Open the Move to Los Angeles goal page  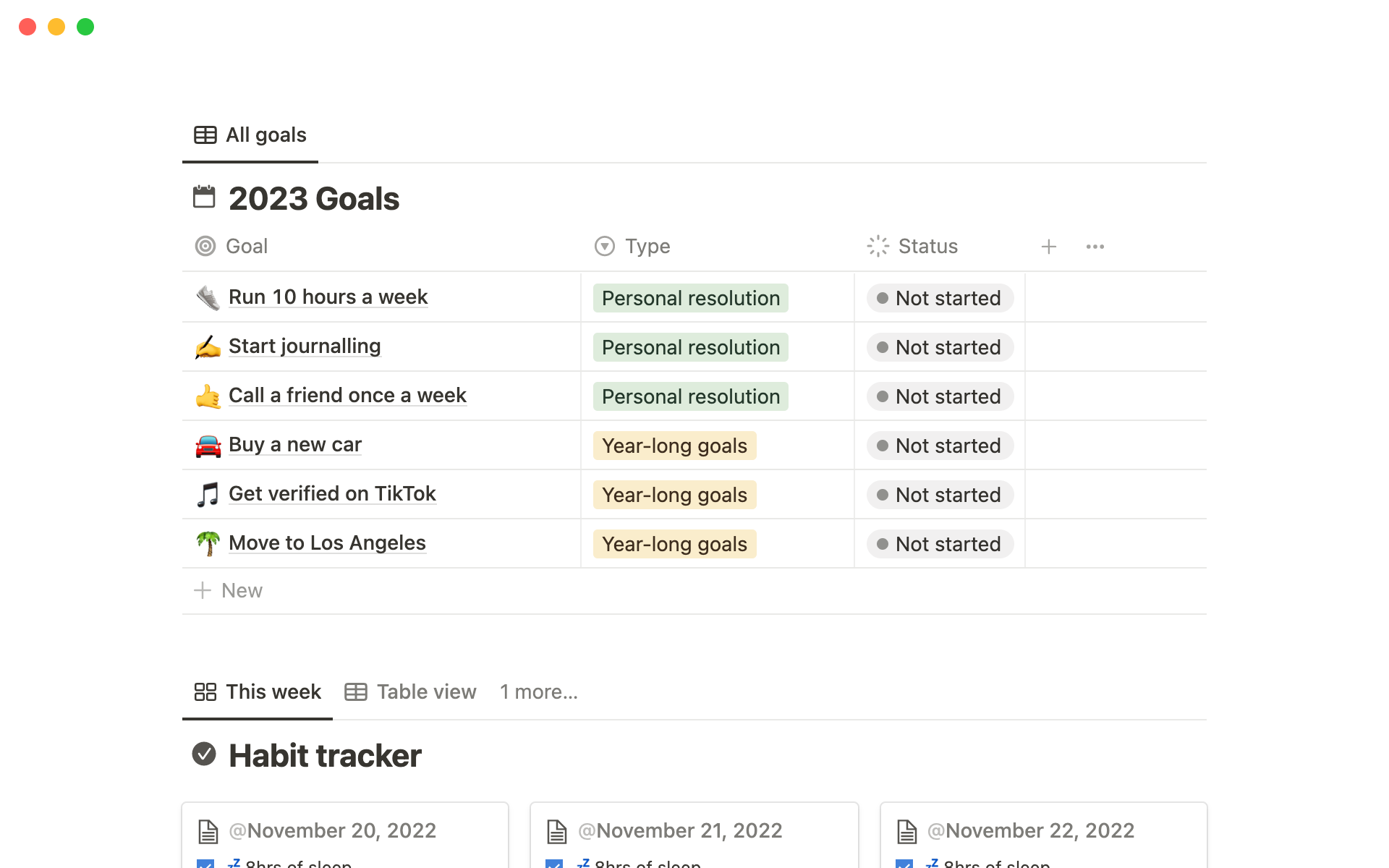pyautogui.click(x=327, y=543)
